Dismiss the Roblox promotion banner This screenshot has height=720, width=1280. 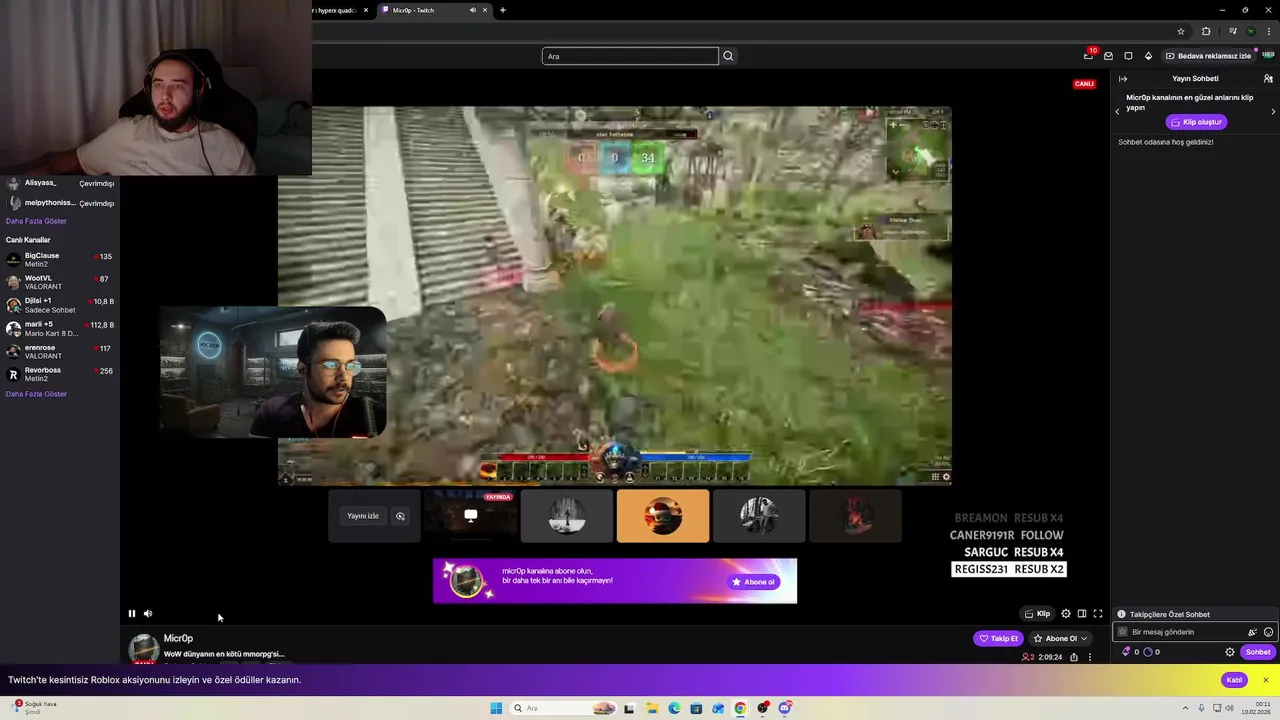(1265, 680)
